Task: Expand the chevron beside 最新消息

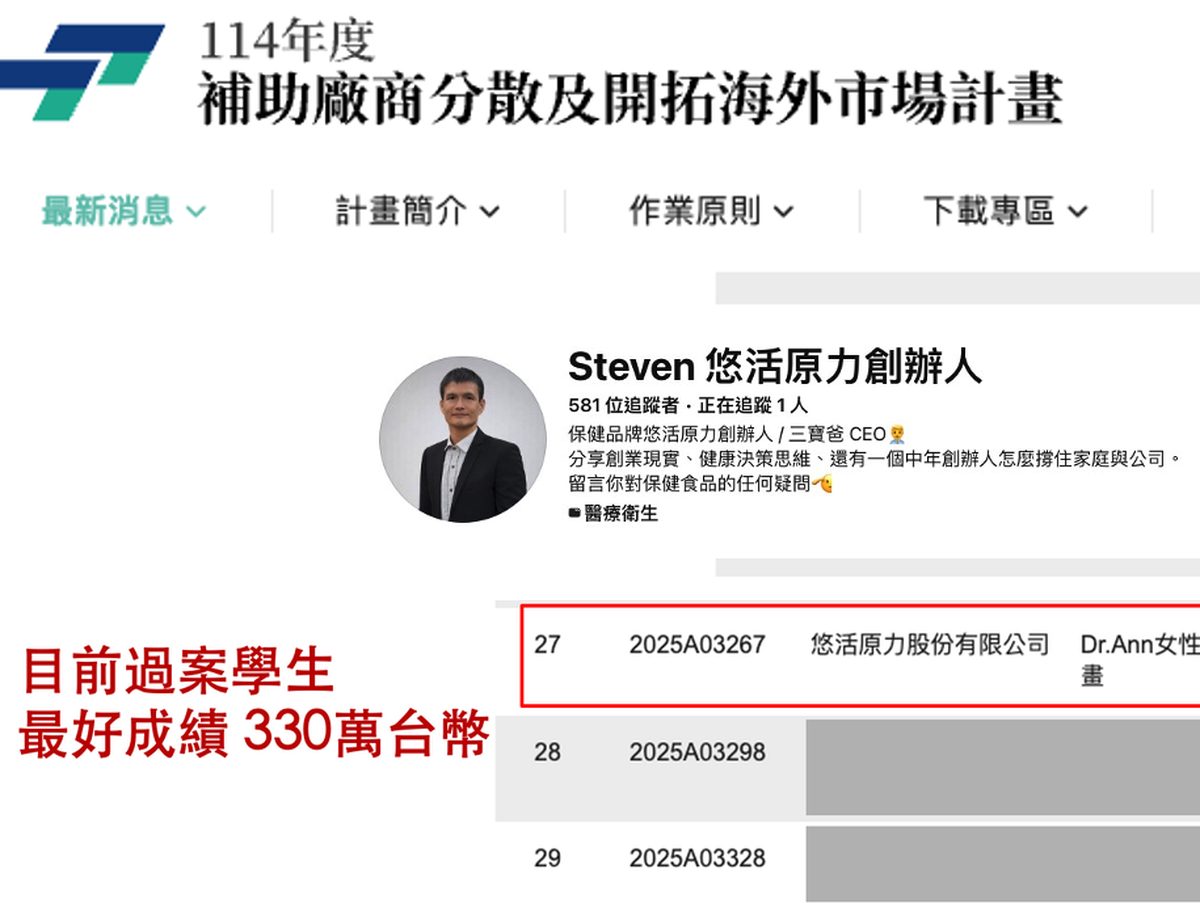Action: [195, 212]
